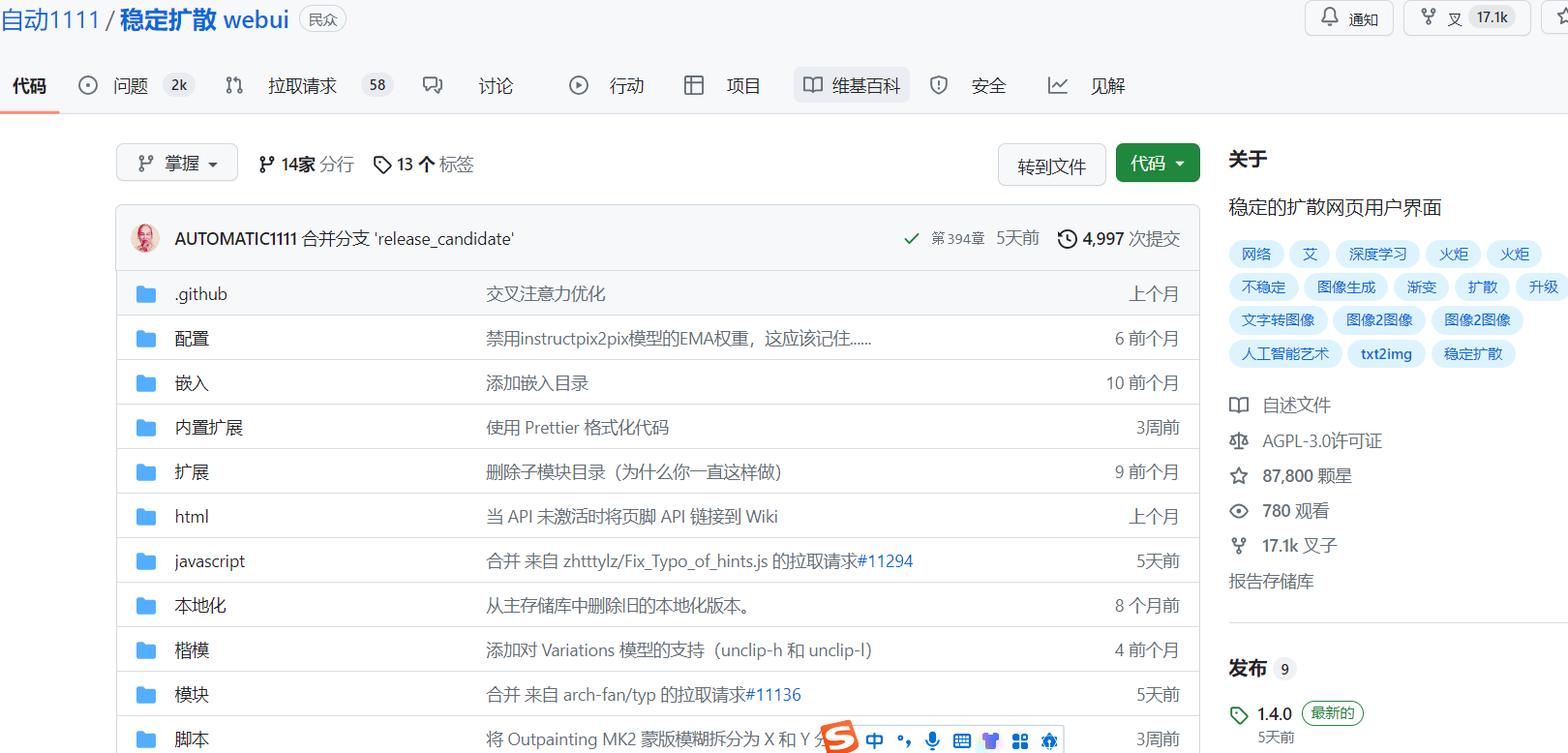Screen dimensions: 1568x753
Task: Open the 掌握 branch selector dropdown
Action: pos(177,164)
